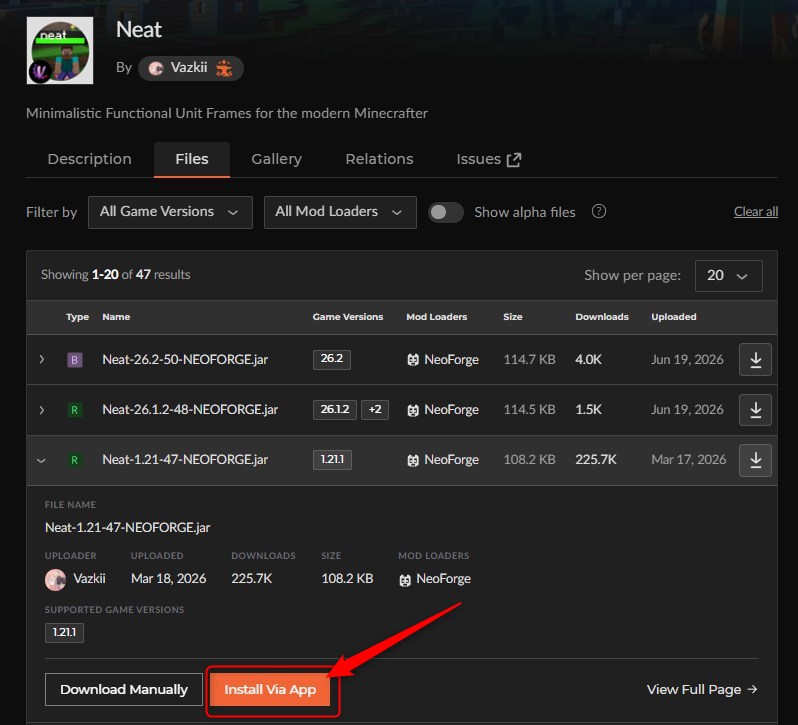Toggle the Show alpha files switch

pyautogui.click(x=445, y=212)
